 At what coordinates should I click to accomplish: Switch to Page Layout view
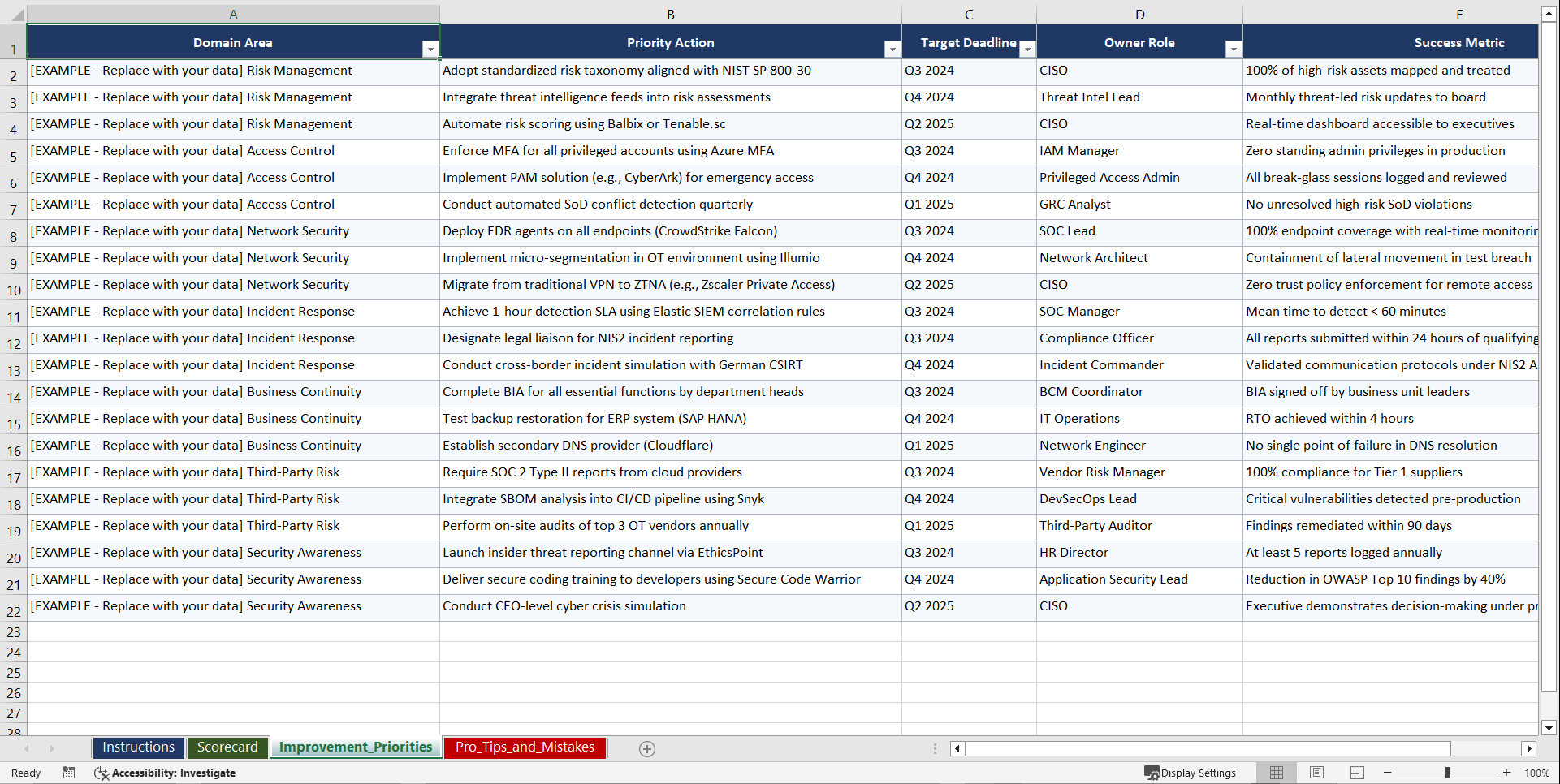(x=1316, y=773)
